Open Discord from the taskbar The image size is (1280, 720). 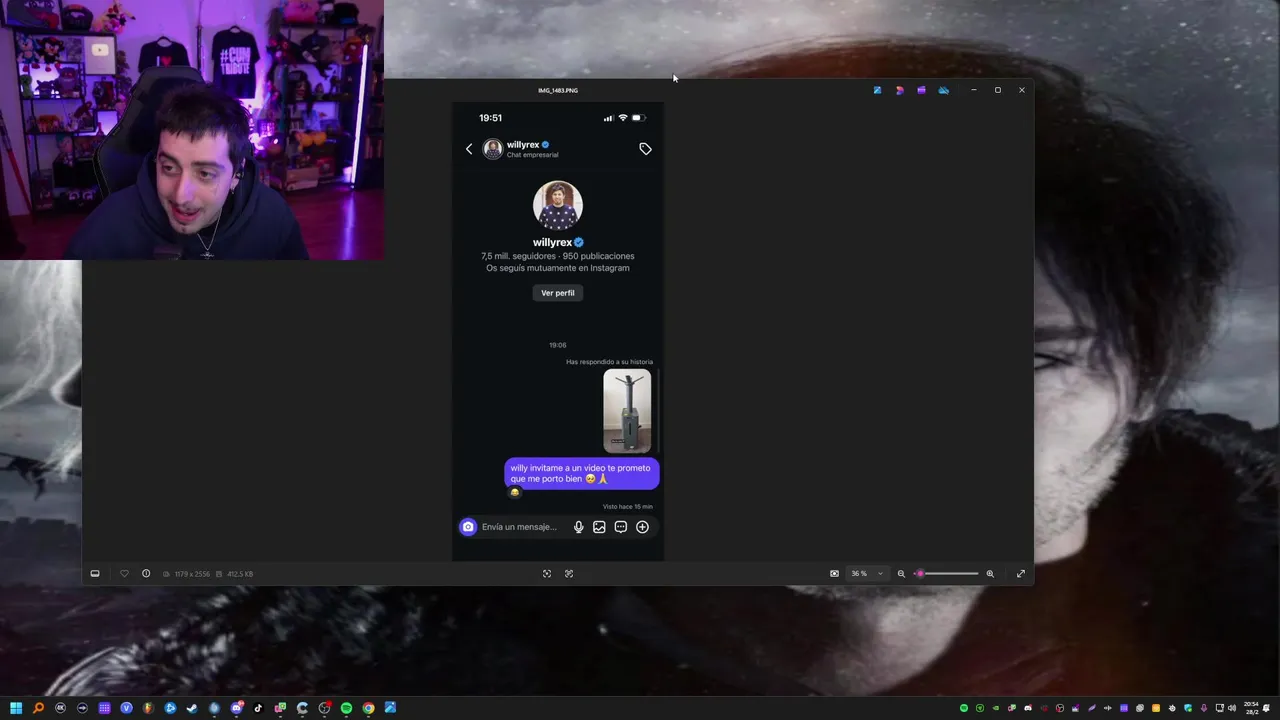[x=237, y=708]
